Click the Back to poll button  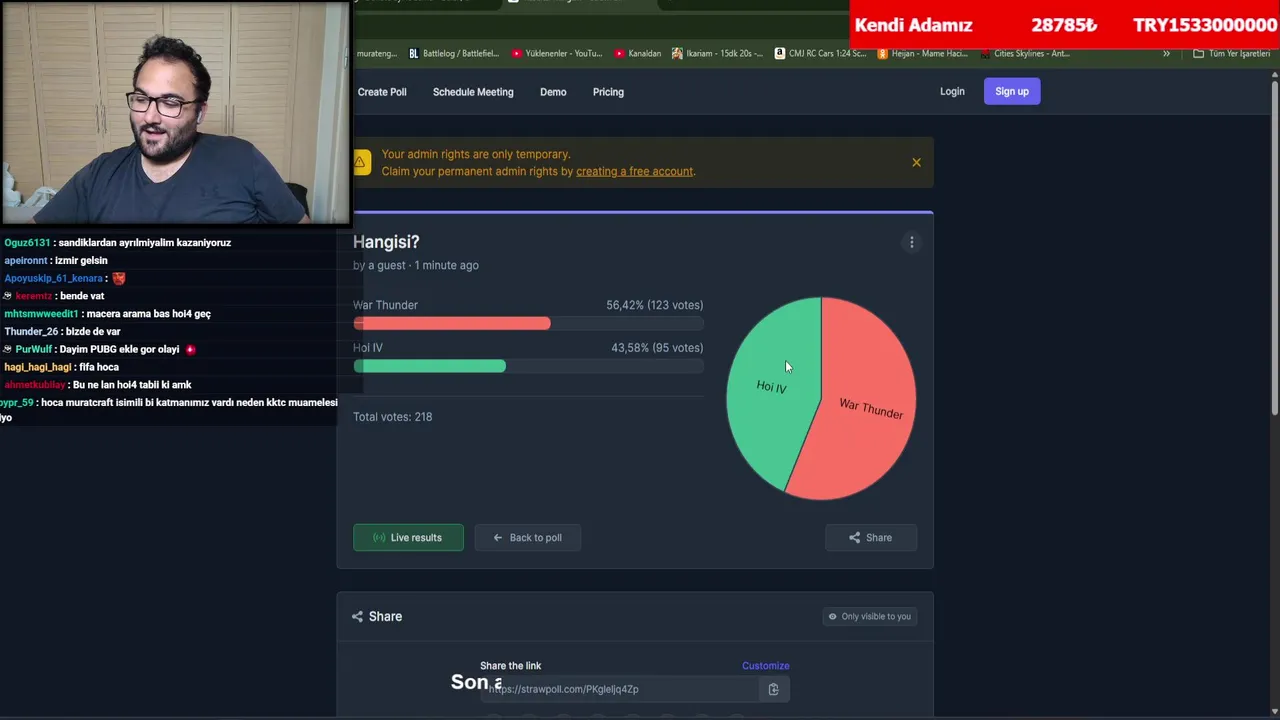click(527, 537)
